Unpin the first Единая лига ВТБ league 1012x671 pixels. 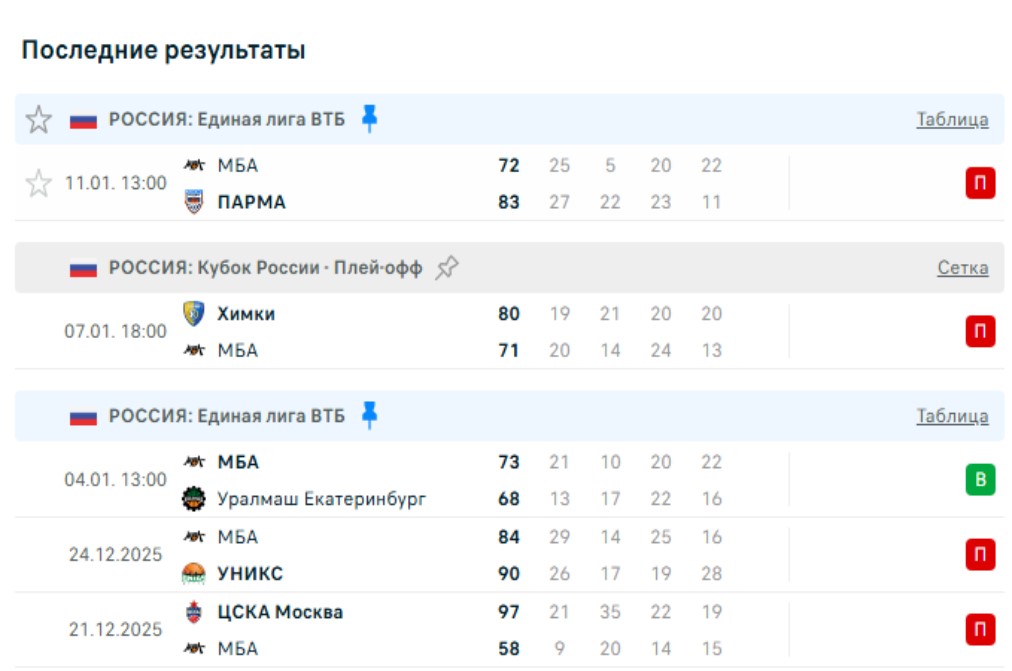[x=370, y=119]
